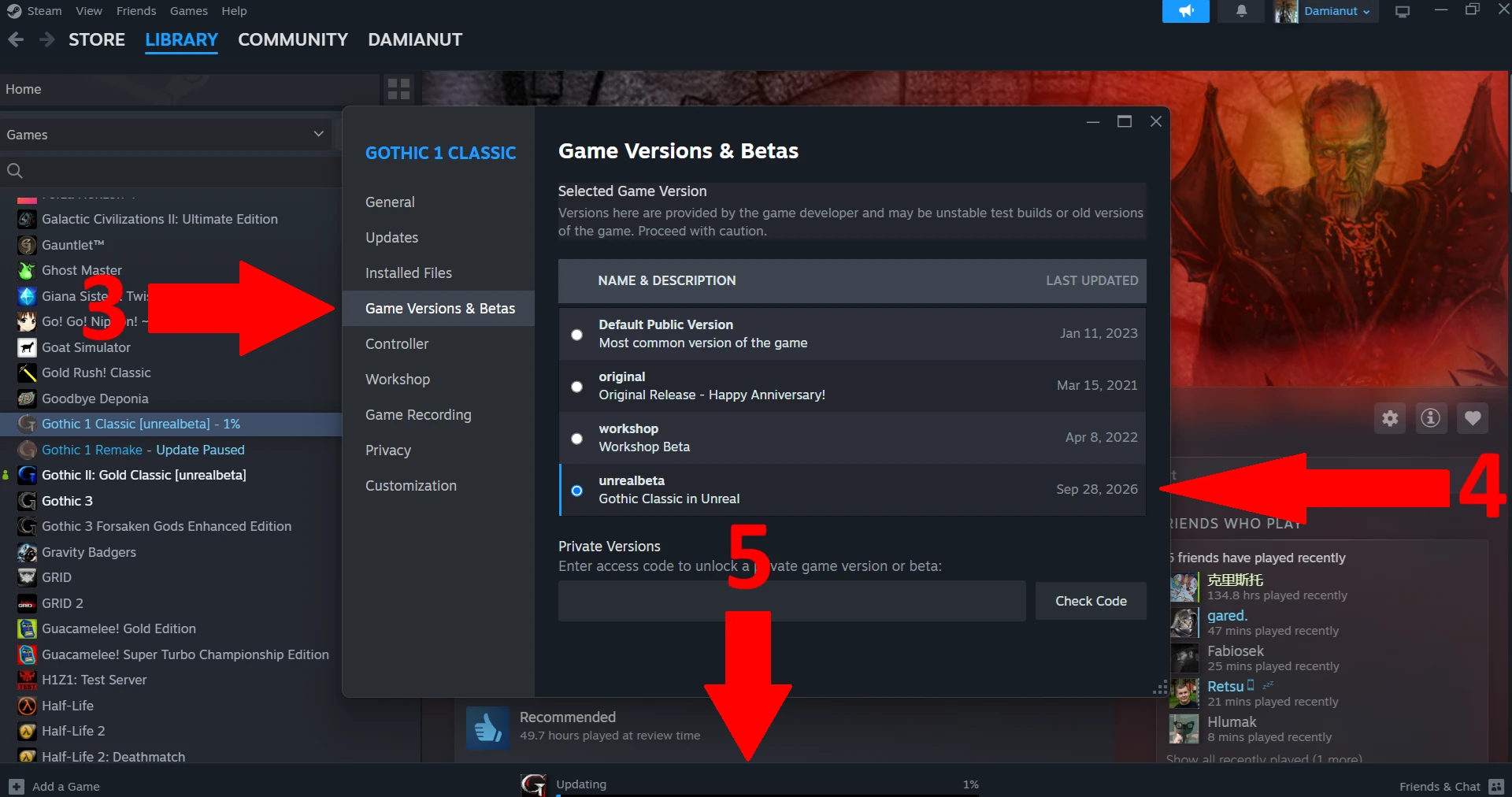1512x797 pixels.
Task: Click the Big Picture mode monitor icon
Action: point(1403,11)
